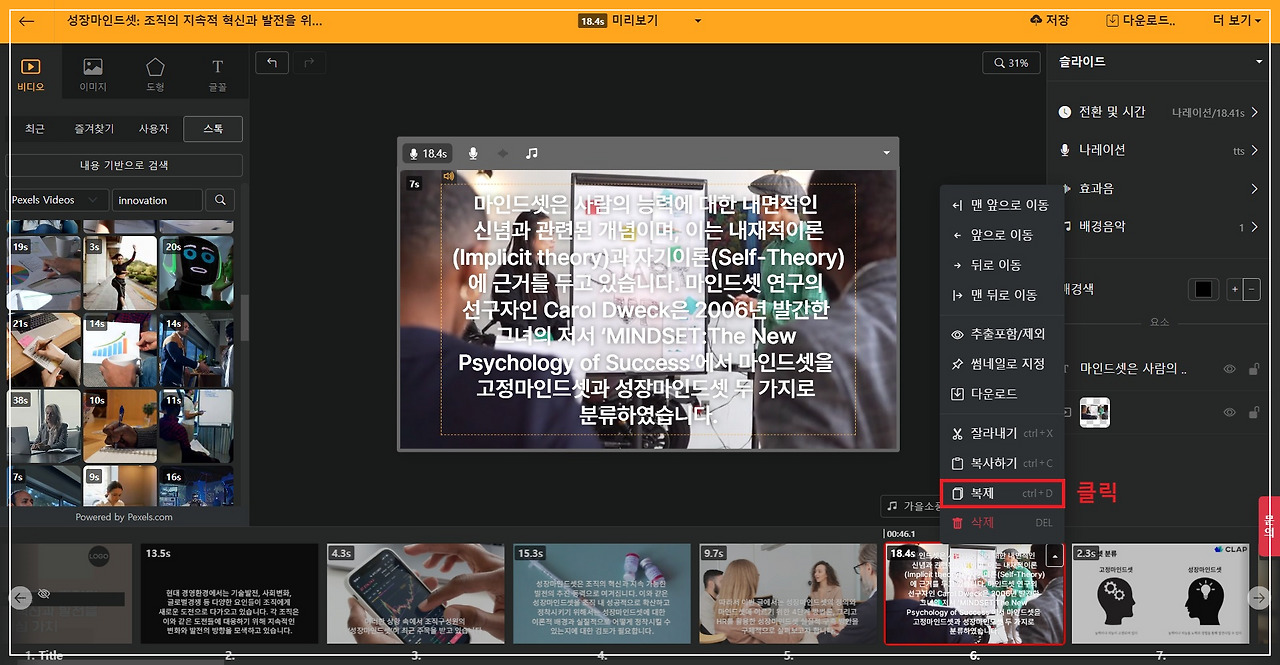
Task: Click the 내용 기반으로 검색 button
Action: [x=125, y=165]
